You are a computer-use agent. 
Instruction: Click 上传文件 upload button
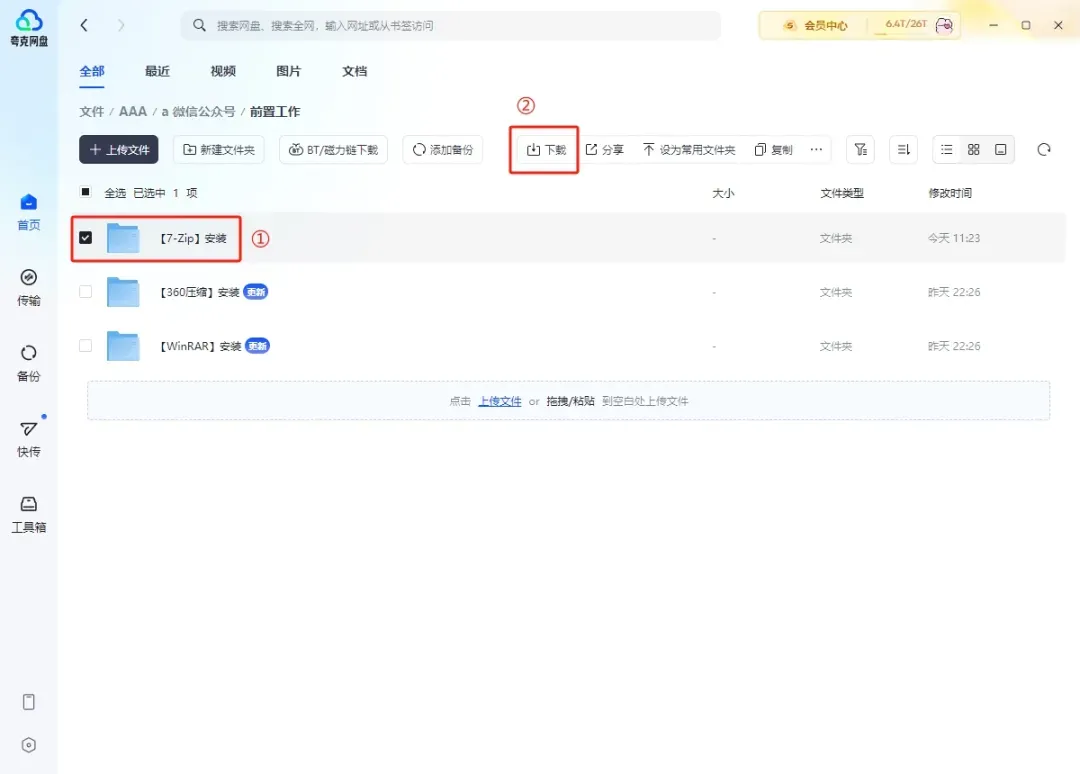click(118, 149)
